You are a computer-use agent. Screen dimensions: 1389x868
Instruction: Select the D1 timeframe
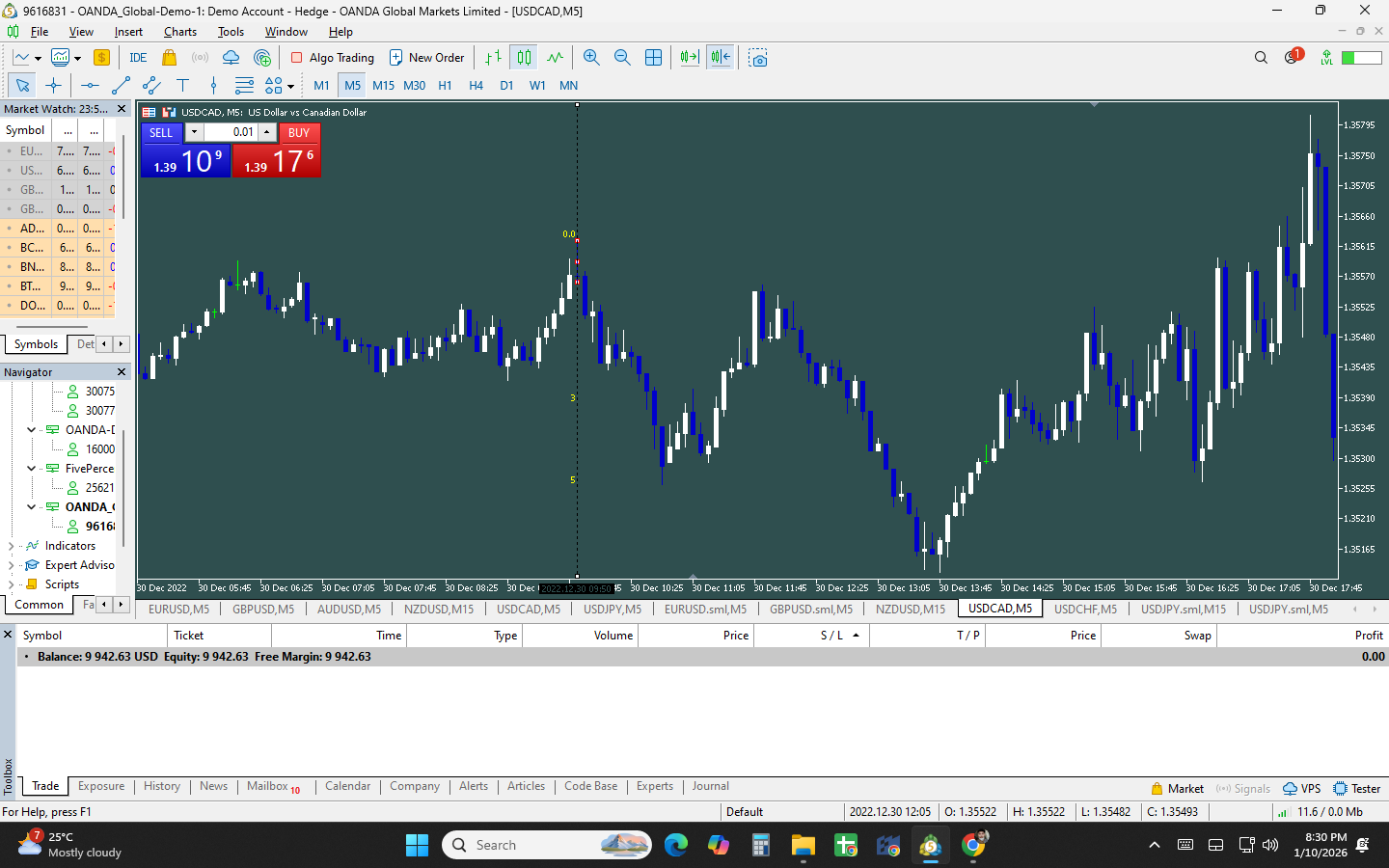pos(506,86)
